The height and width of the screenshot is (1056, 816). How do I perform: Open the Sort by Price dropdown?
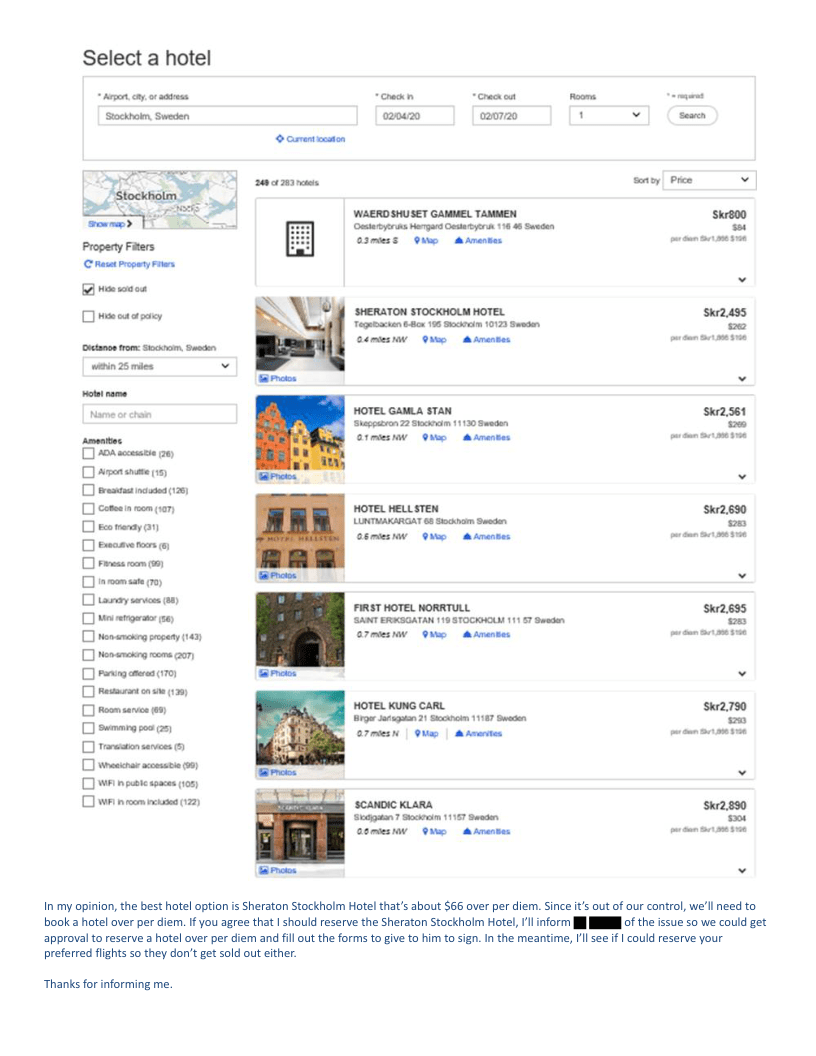coord(711,181)
